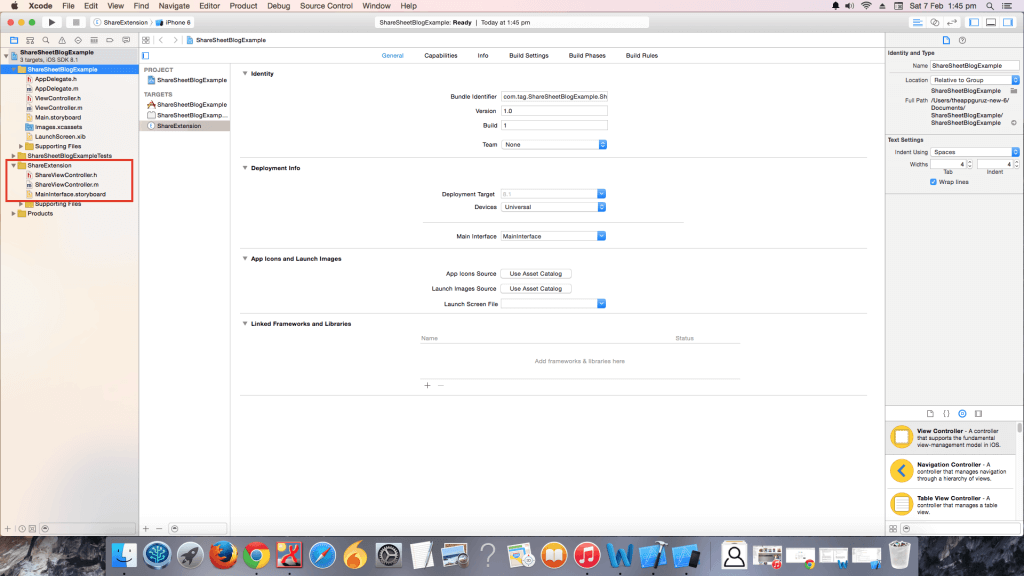Stop the running build
Image resolution: width=1024 pixels, height=576 pixels.
point(76,22)
